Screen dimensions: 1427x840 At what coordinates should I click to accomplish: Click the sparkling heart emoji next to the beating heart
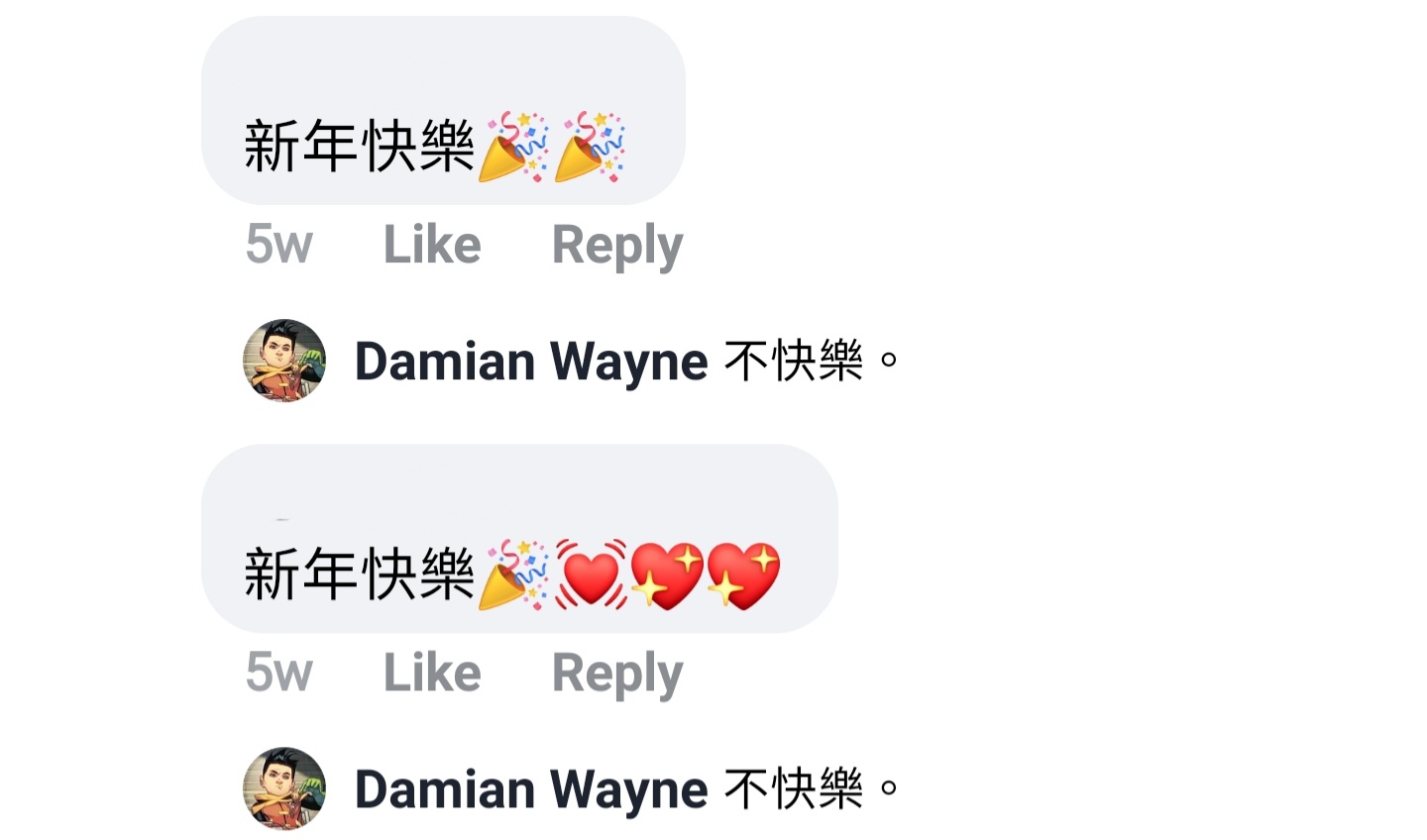[667, 576]
